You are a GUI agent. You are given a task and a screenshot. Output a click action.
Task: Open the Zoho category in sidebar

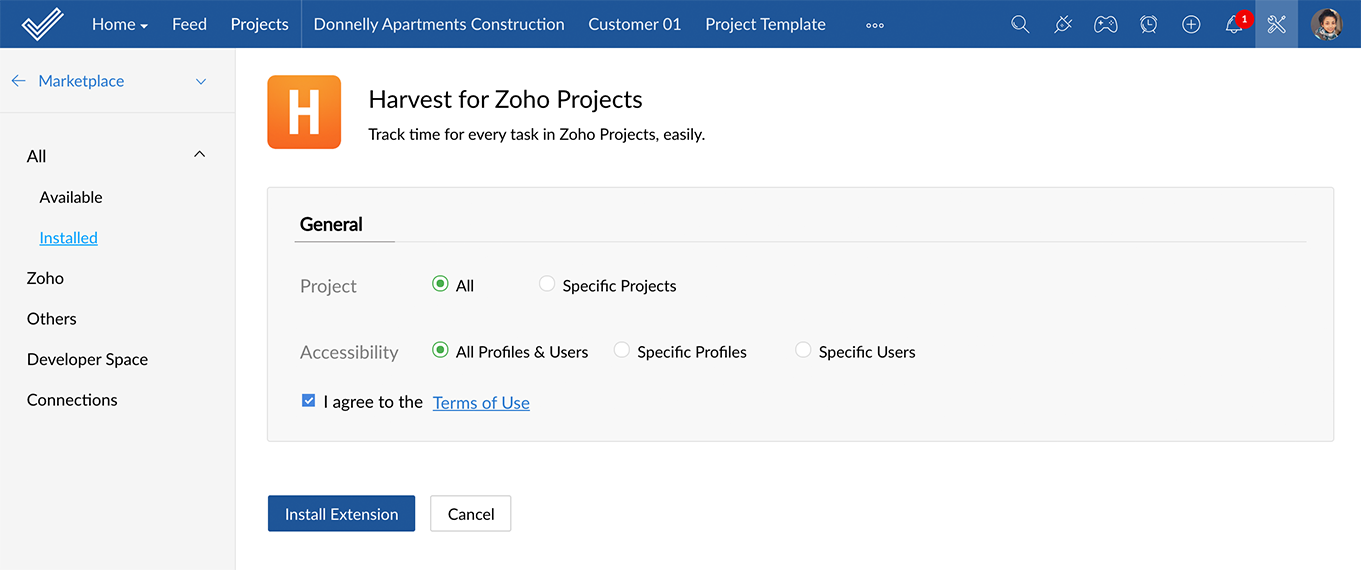coord(45,278)
